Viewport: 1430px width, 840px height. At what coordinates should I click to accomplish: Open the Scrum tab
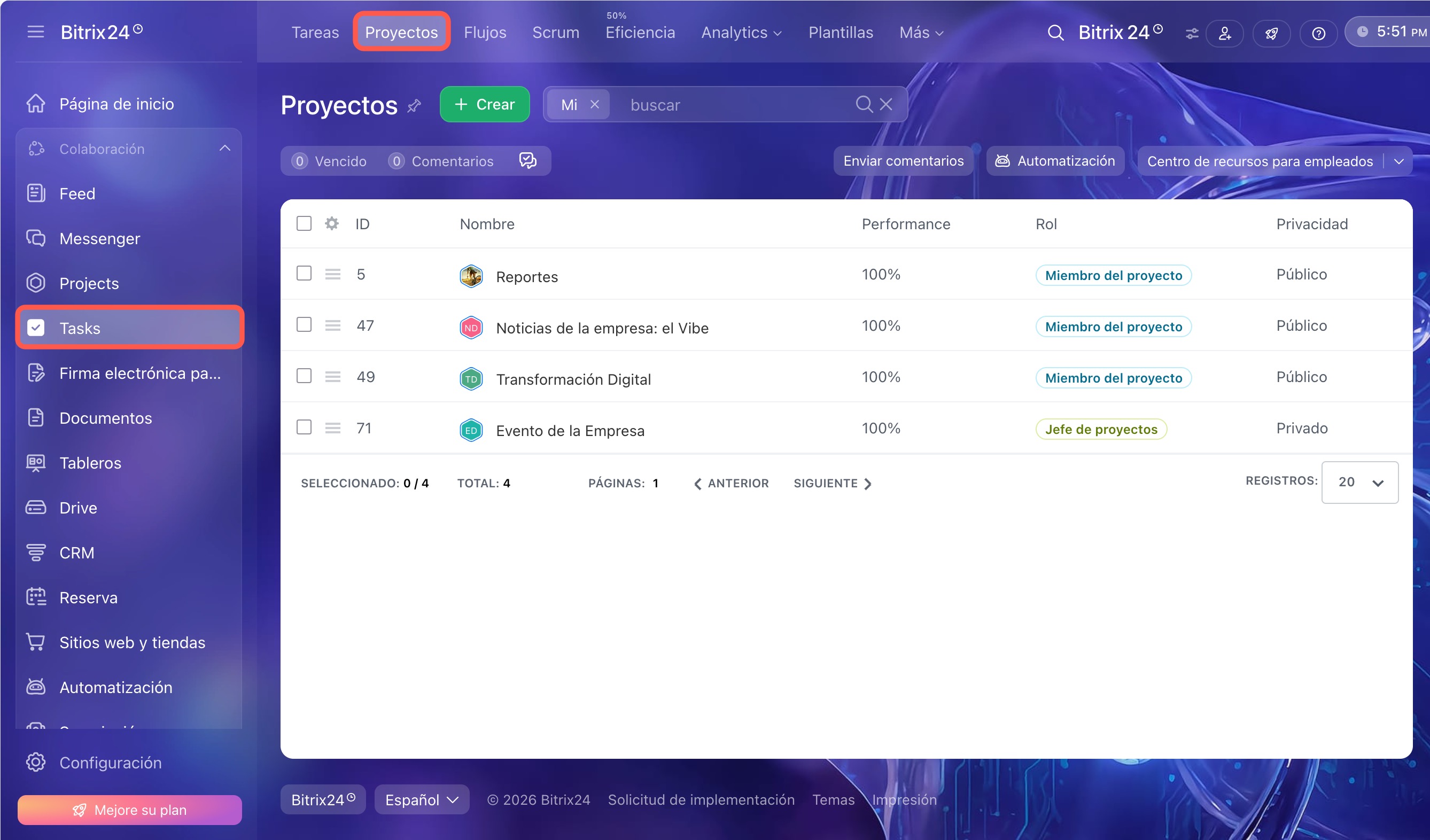click(556, 33)
